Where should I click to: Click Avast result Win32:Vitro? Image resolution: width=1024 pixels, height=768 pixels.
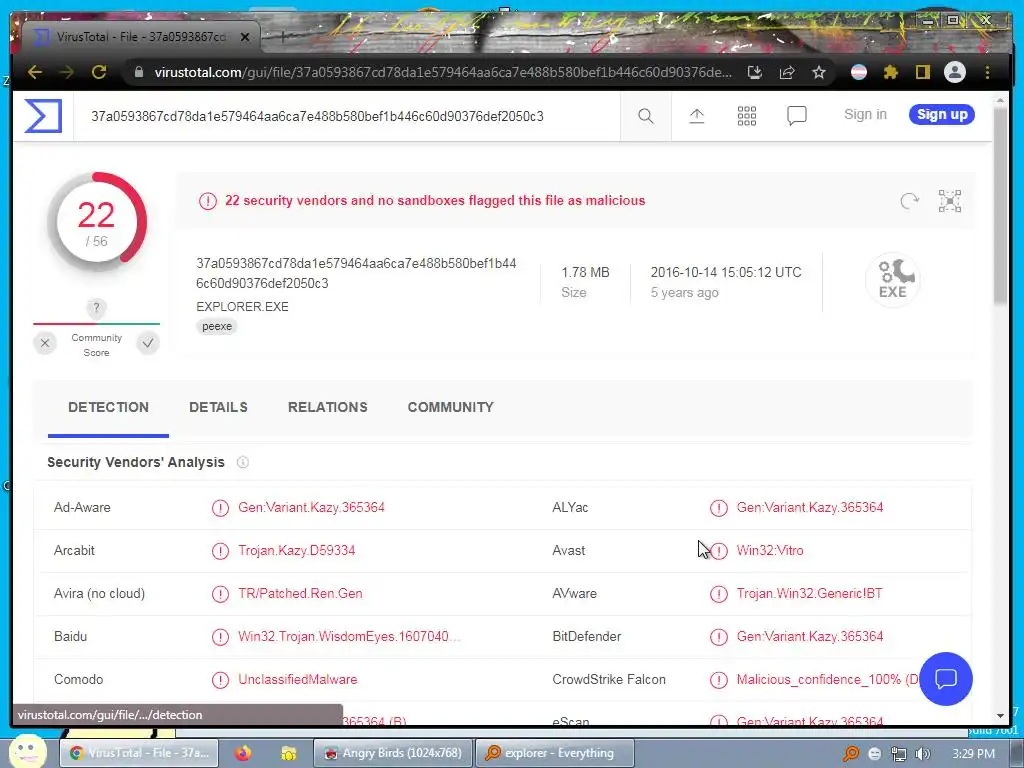(x=770, y=551)
